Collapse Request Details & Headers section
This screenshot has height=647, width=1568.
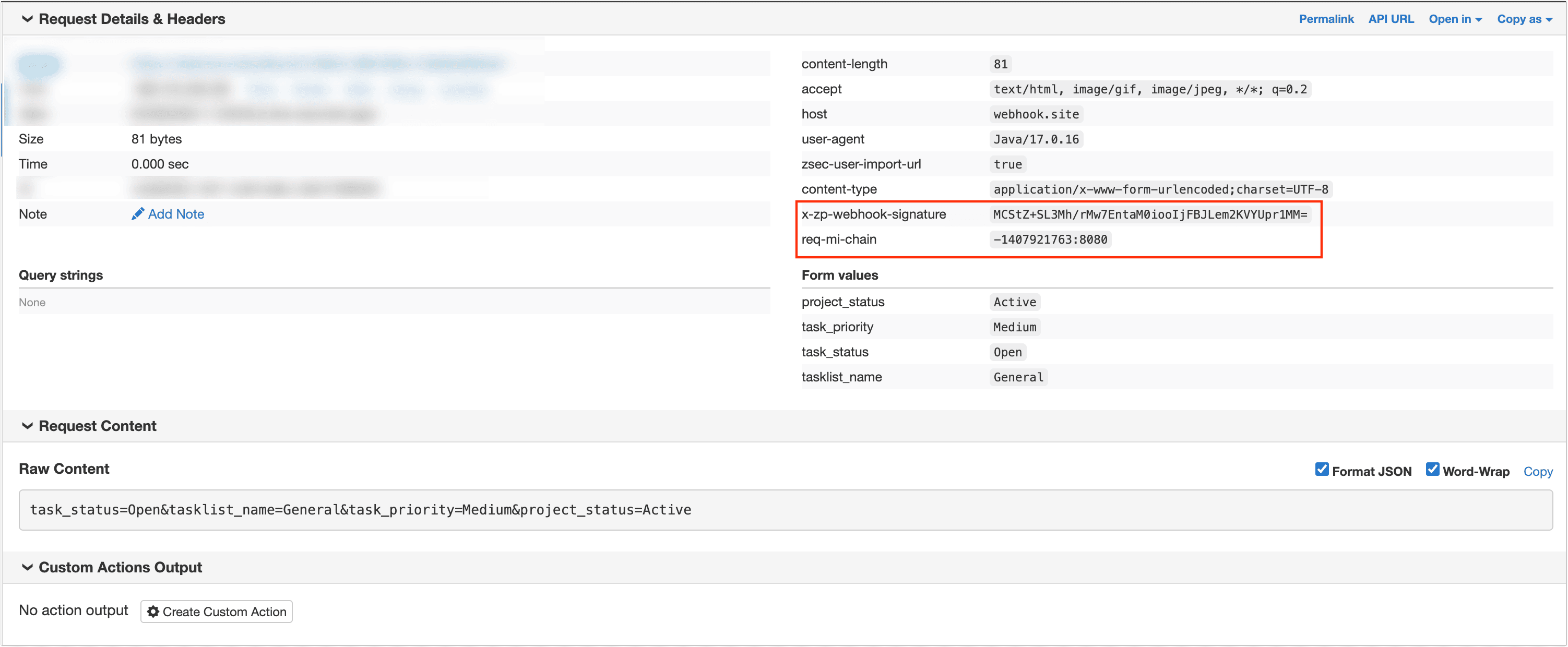click(27, 19)
